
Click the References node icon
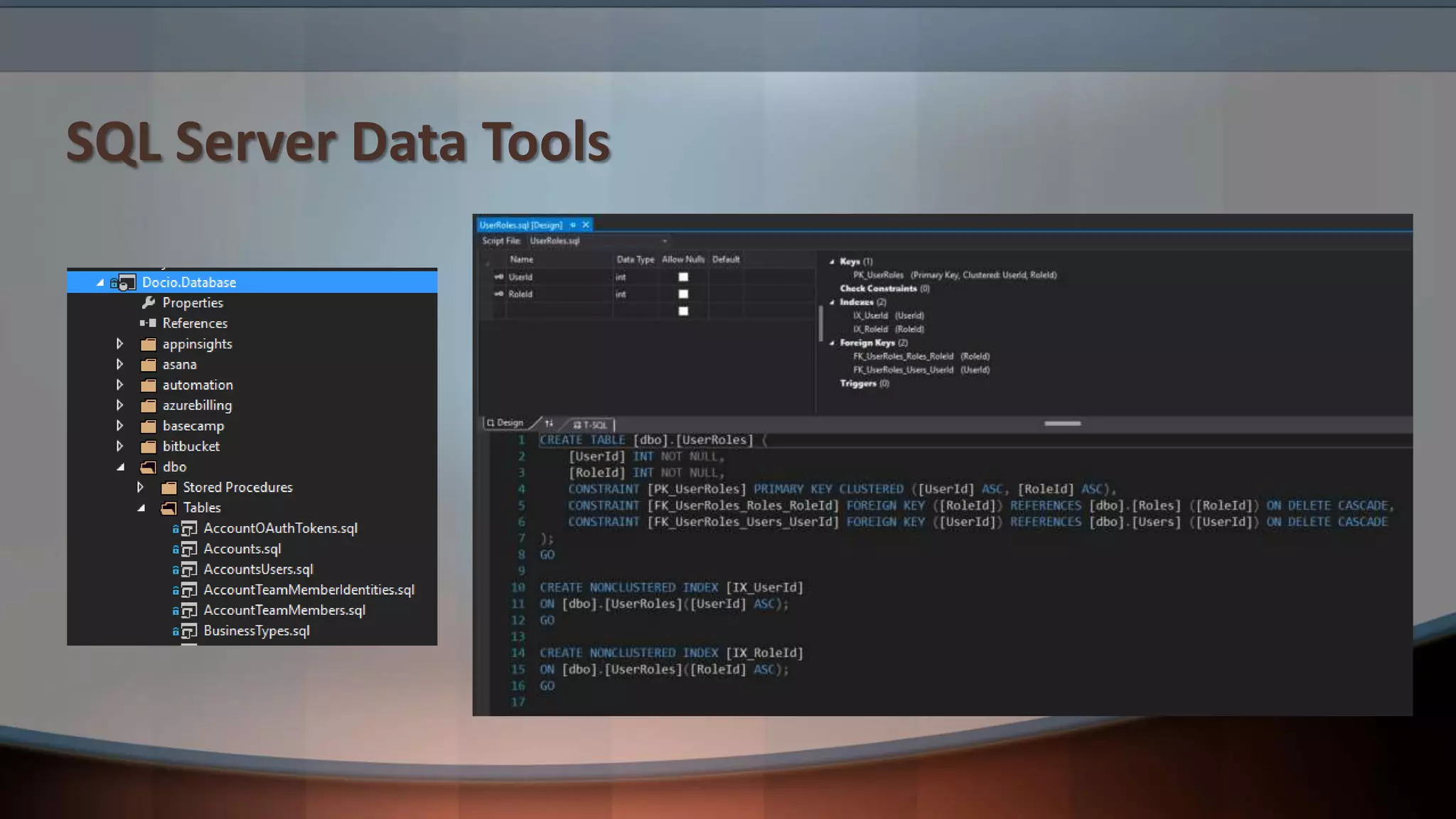coord(148,323)
